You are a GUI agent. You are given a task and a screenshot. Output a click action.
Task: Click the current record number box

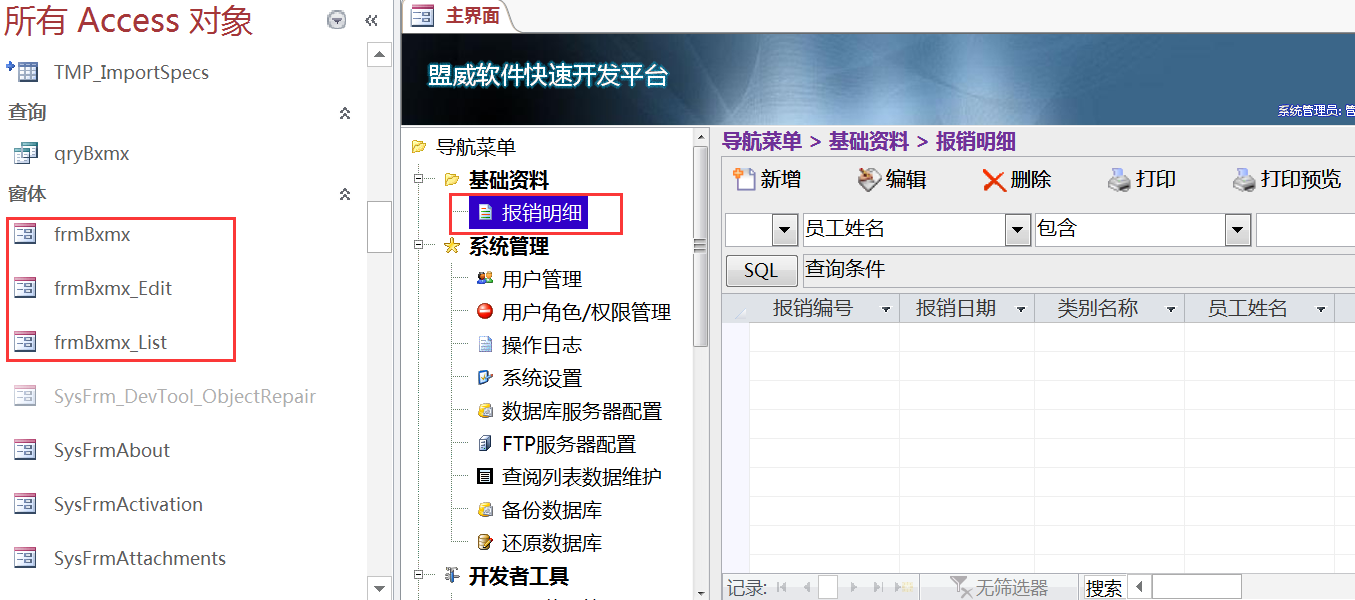click(828, 588)
